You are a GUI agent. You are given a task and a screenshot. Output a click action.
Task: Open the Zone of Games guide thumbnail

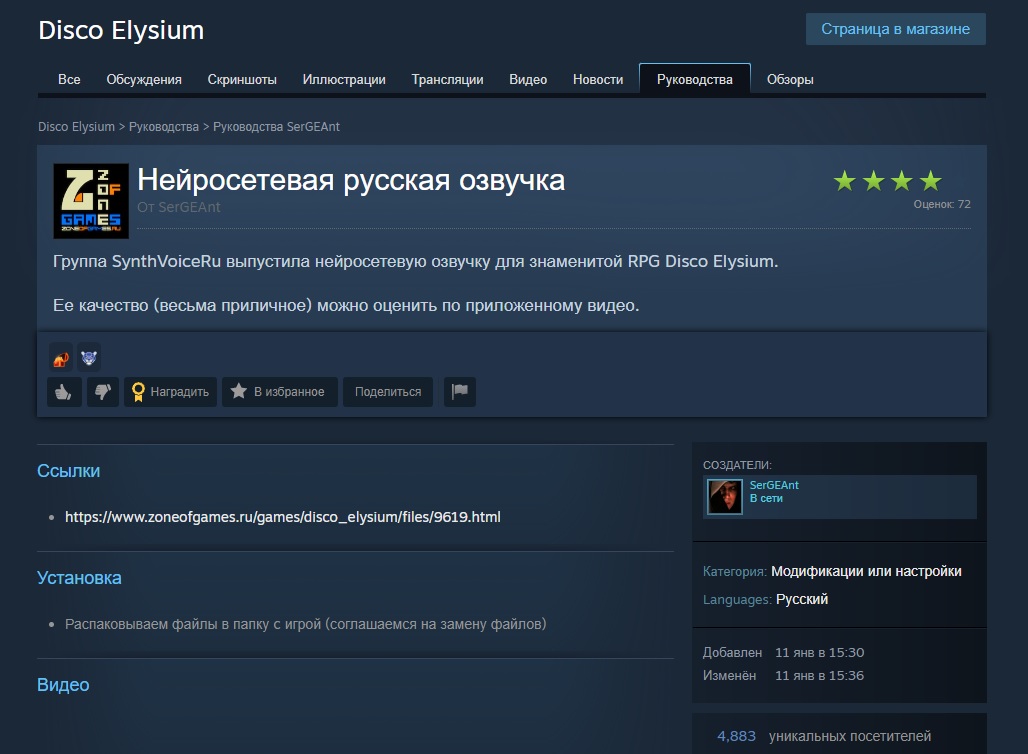click(x=91, y=201)
